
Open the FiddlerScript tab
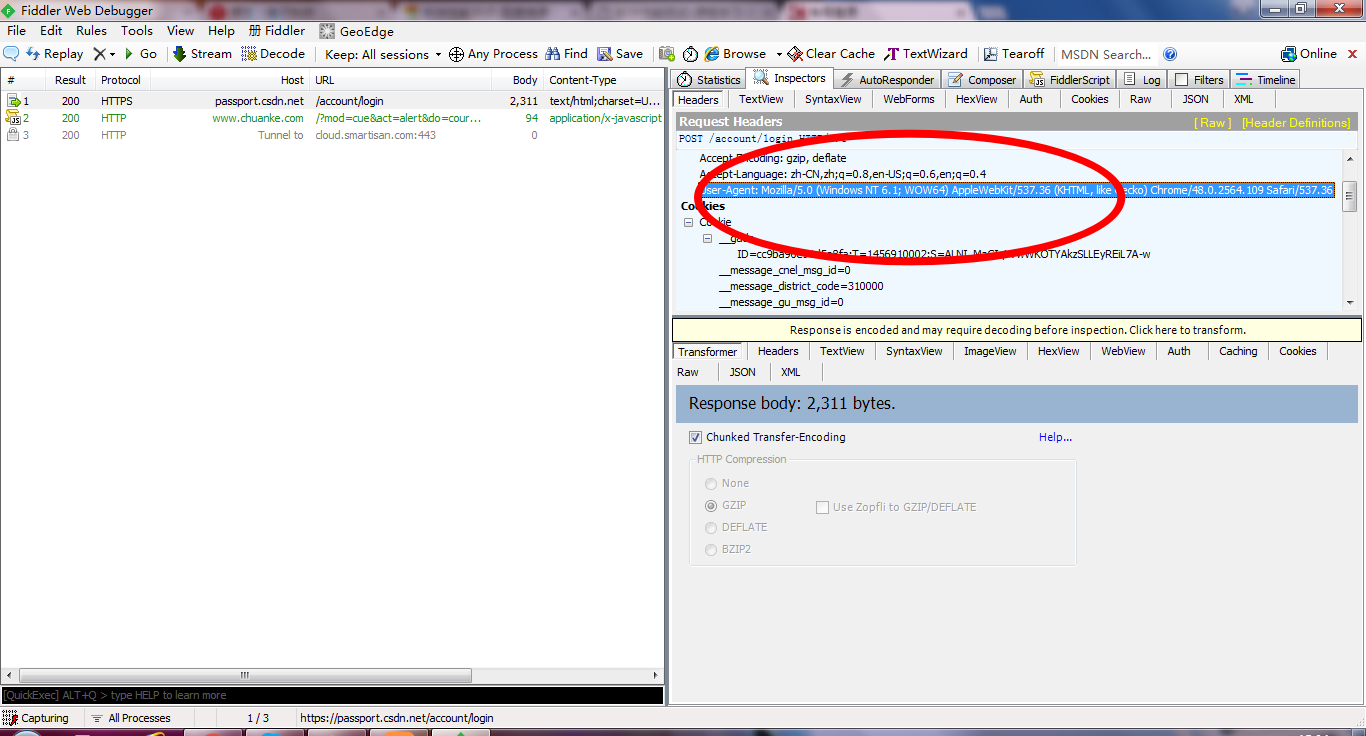pyautogui.click(x=1069, y=79)
